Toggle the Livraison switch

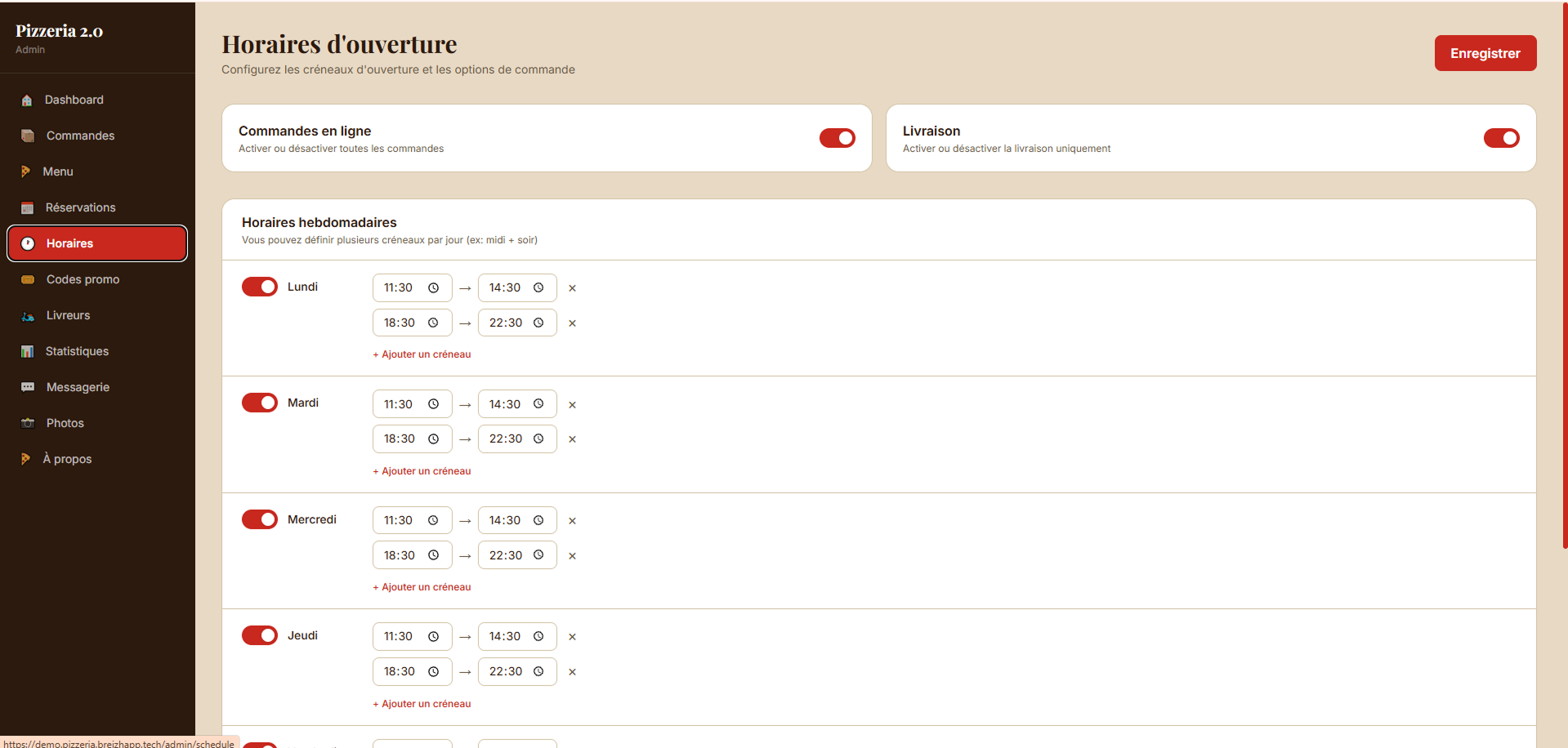pyautogui.click(x=1502, y=138)
